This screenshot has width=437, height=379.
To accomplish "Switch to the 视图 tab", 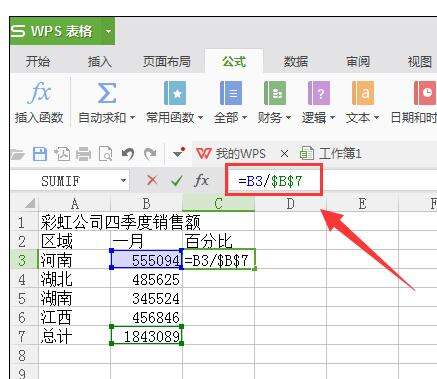I will tap(420, 62).
